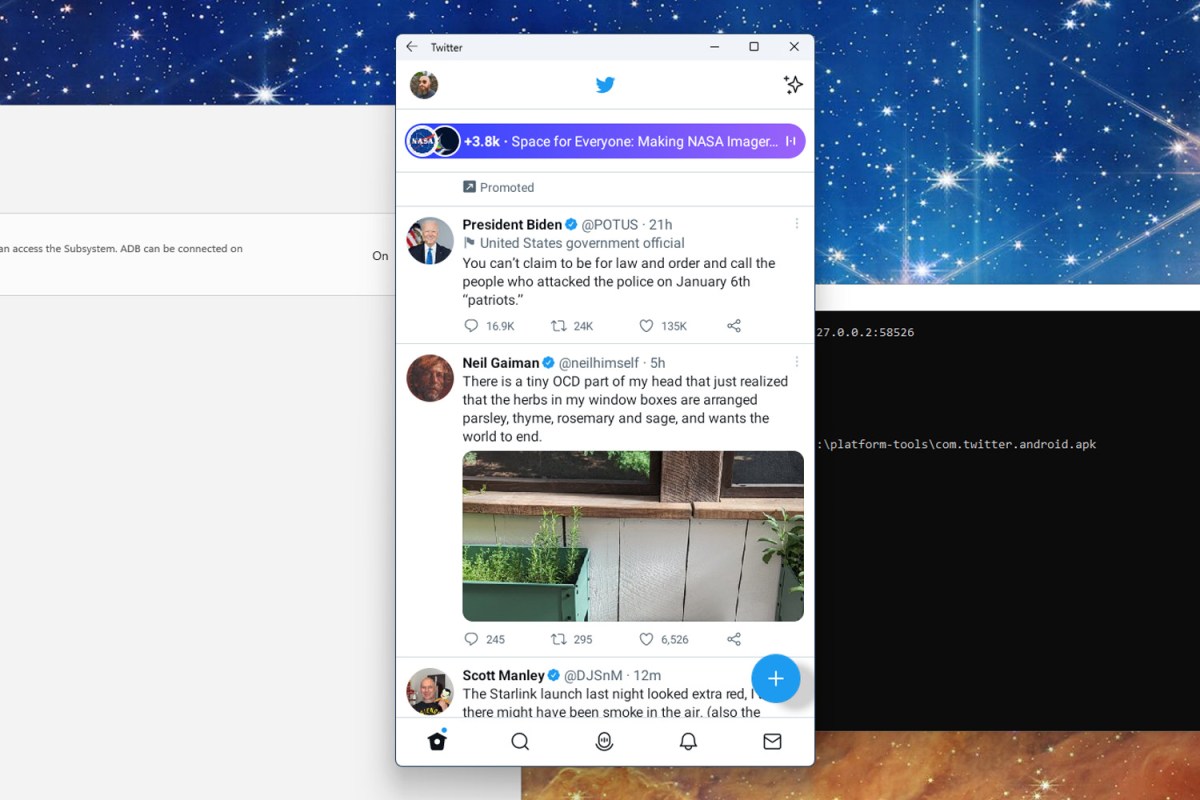The width and height of the screenshot is (1200, 800).
Task: Click the @neilhimself handle
Action: click(600, 363)
